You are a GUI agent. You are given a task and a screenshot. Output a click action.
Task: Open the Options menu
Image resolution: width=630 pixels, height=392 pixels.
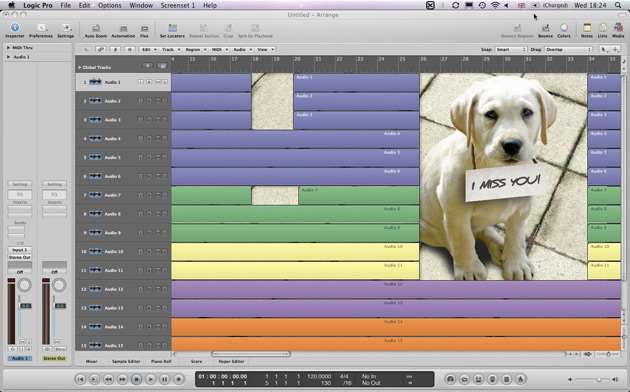[109, 5]
